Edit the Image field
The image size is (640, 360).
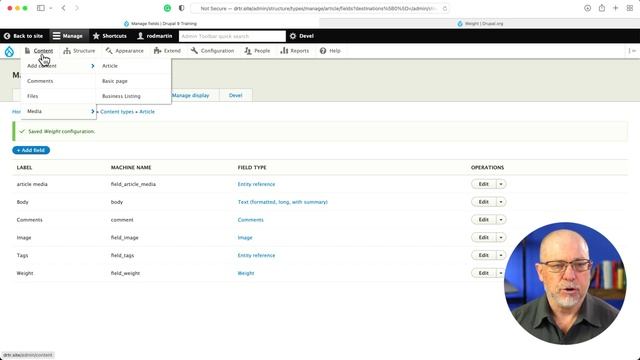484,238
